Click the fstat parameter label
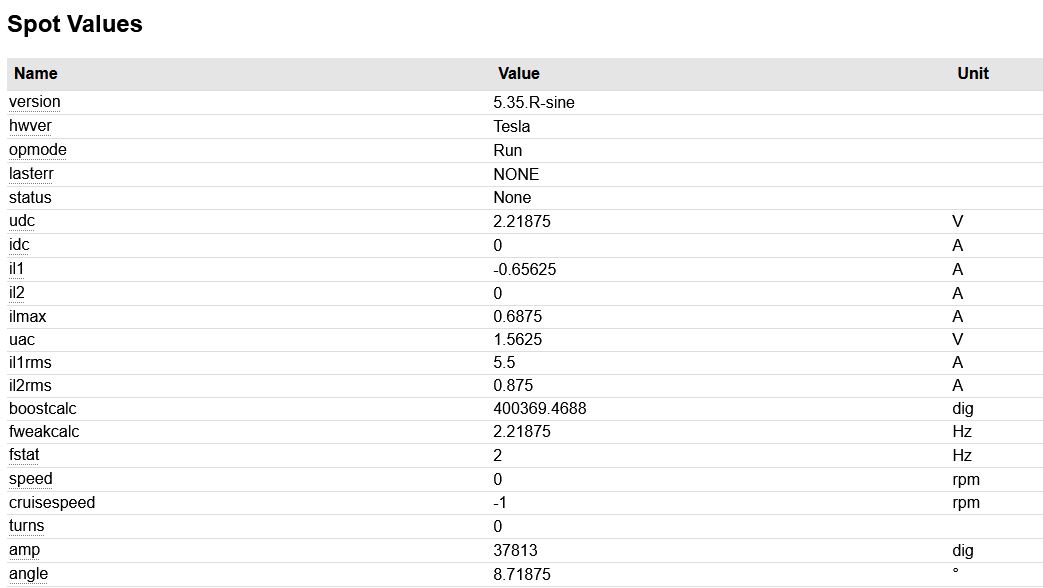Image resolution: width=1043 pixels, height=588 pixels. pos(25,455)
